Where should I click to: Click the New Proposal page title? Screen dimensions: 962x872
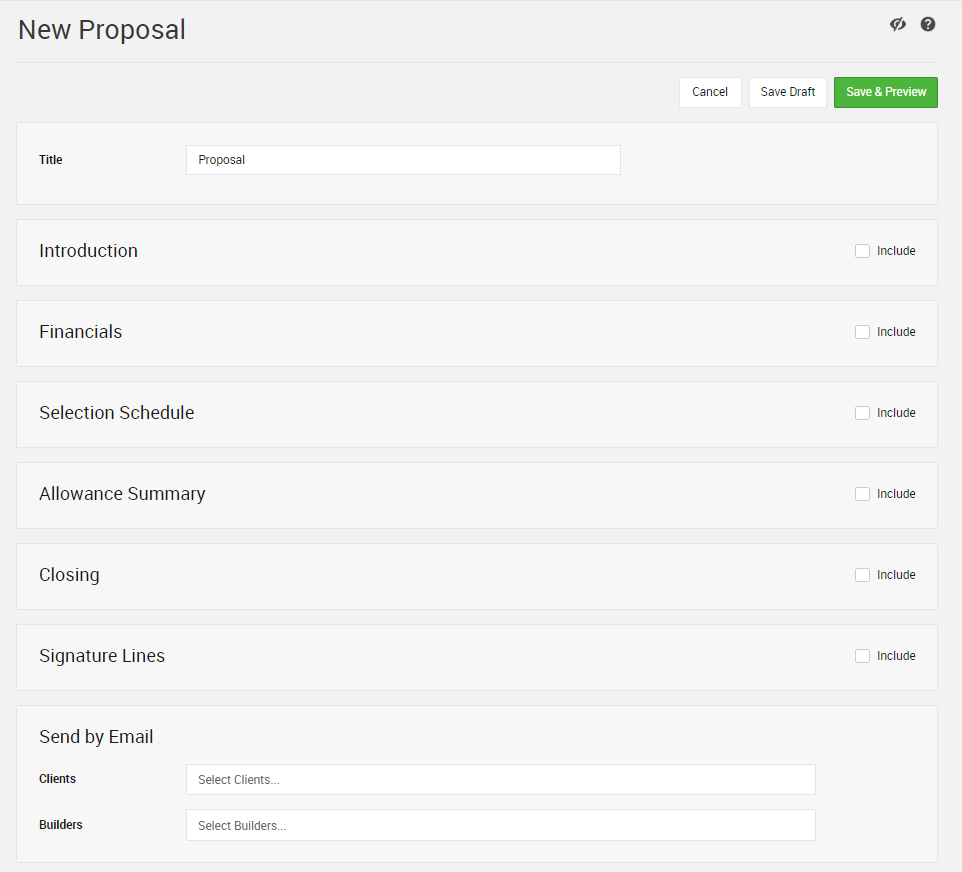click(102, 29)
